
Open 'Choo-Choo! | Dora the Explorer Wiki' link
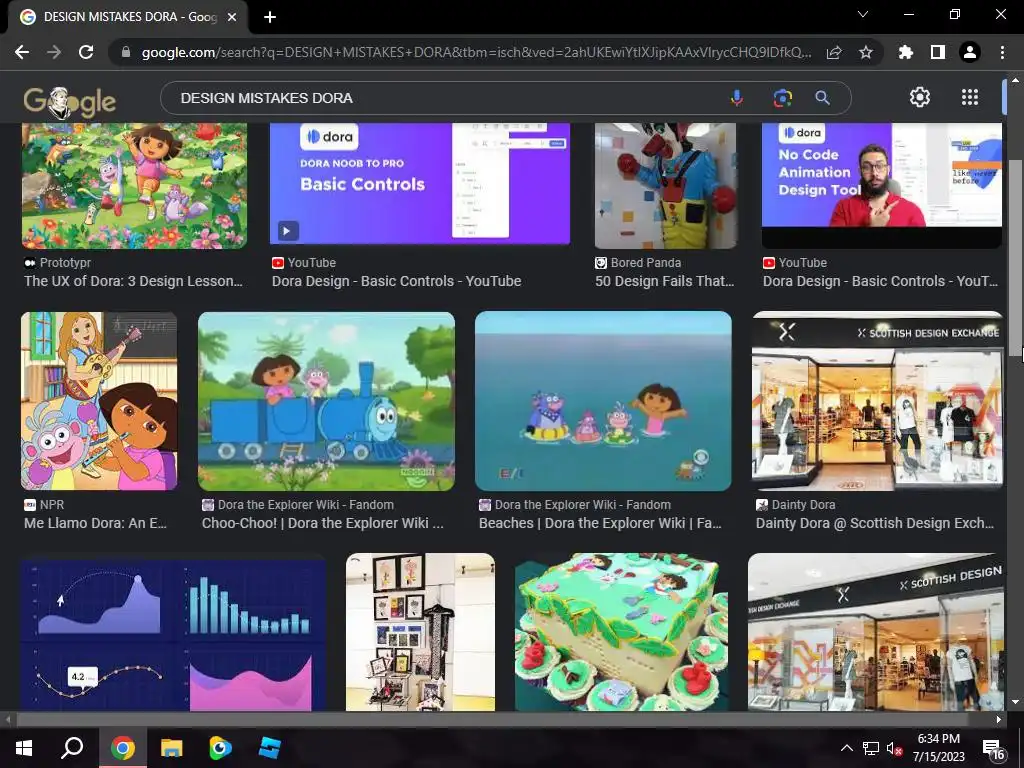(x=323, y=523)
